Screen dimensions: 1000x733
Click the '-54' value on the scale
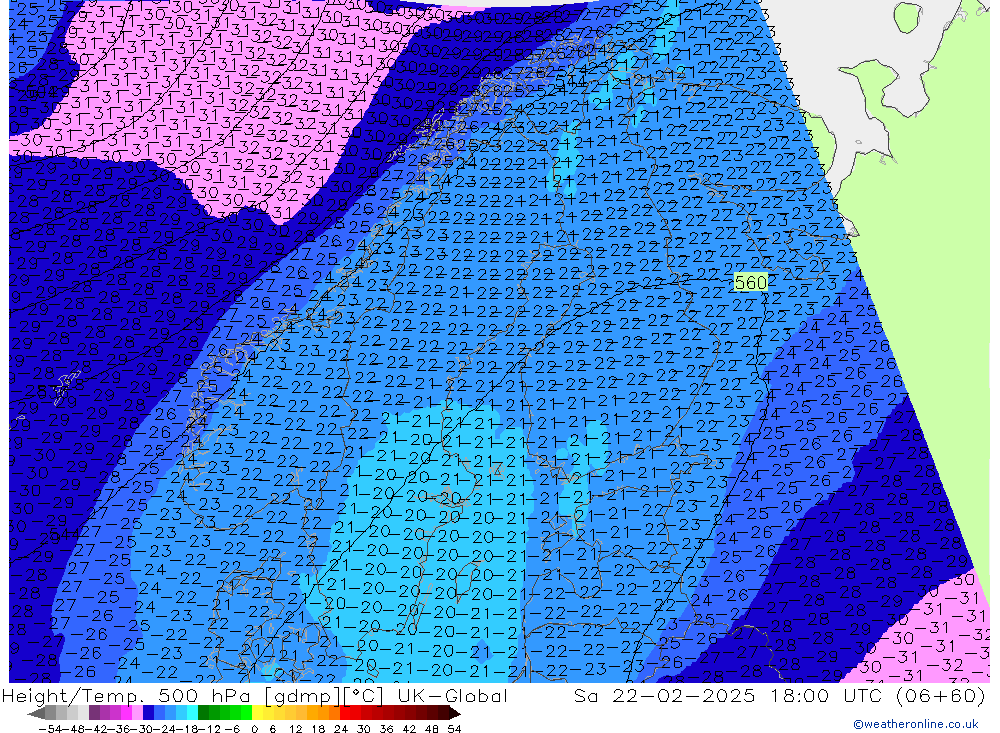coord(50,729)
